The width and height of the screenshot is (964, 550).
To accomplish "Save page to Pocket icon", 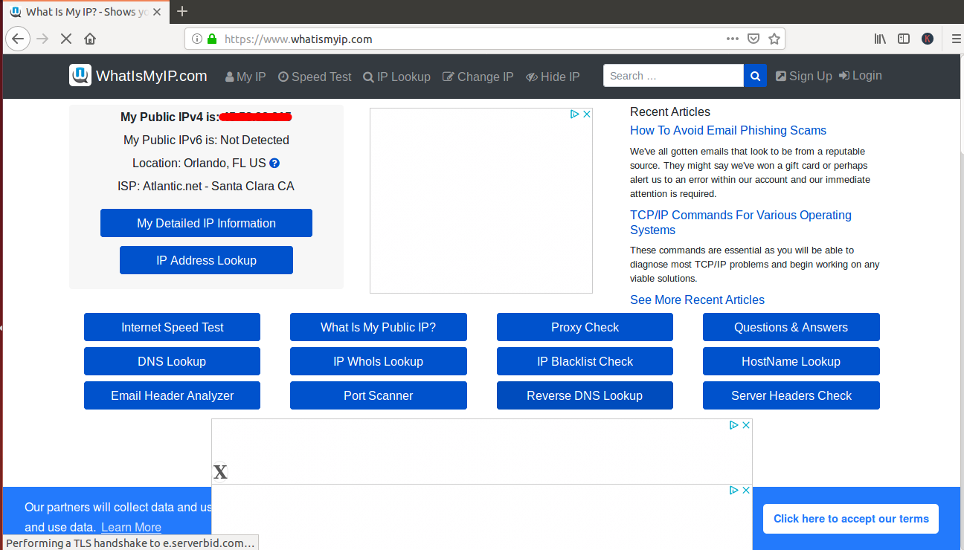I will coord(753,39).
